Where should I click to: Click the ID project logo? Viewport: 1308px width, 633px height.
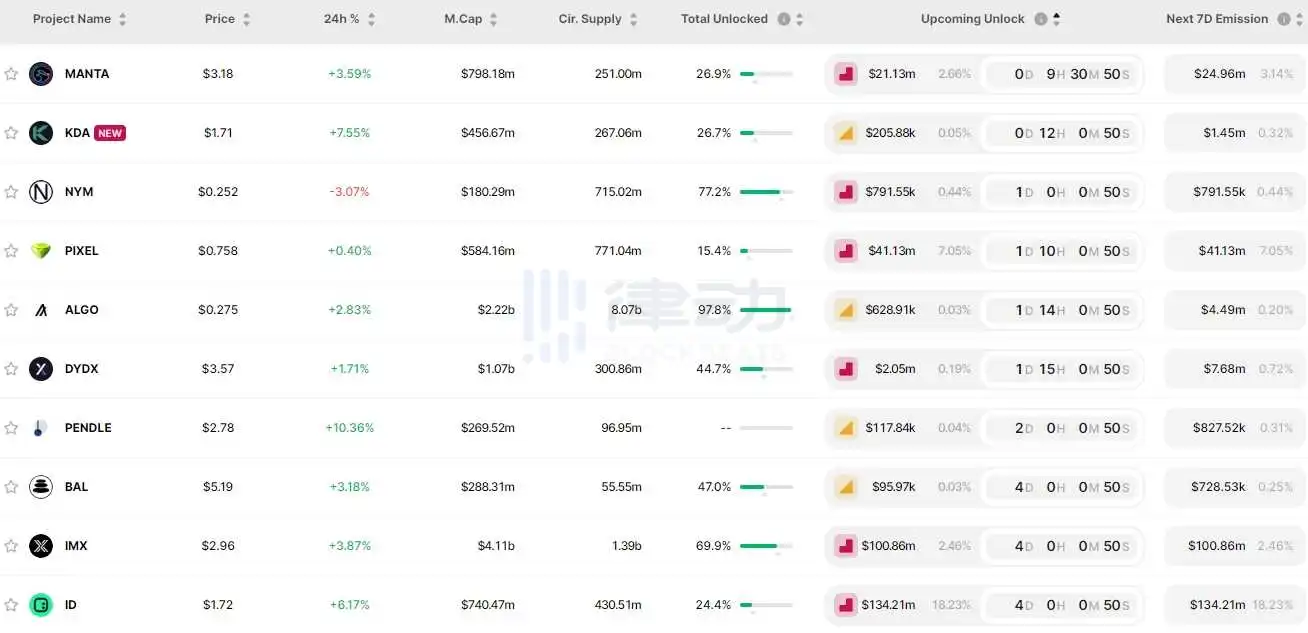[41, 605]
